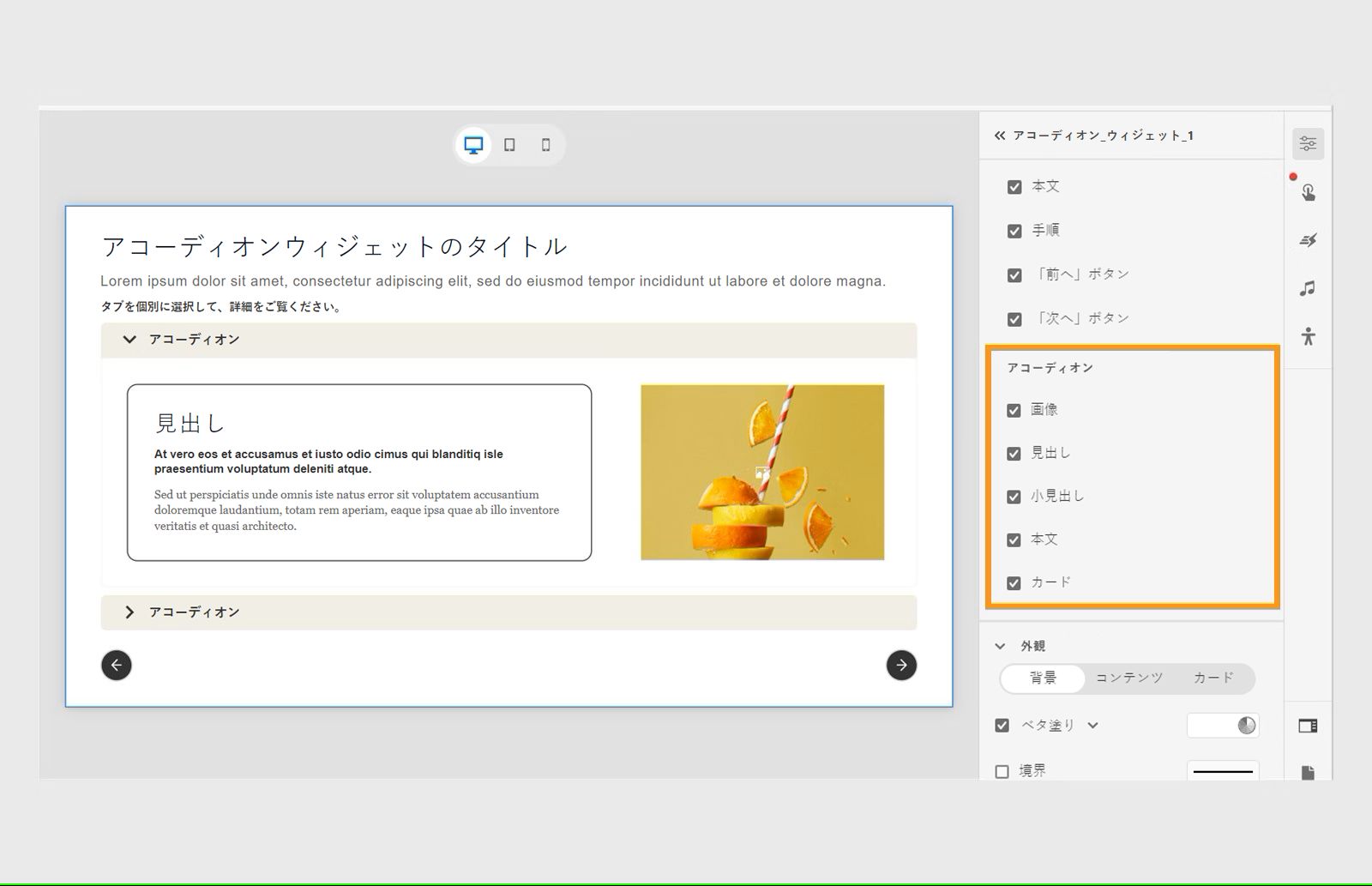Enable the 境界 border checkbox
The image size is (1372, 886).
pyautogui.click(x=1002, y=772)
